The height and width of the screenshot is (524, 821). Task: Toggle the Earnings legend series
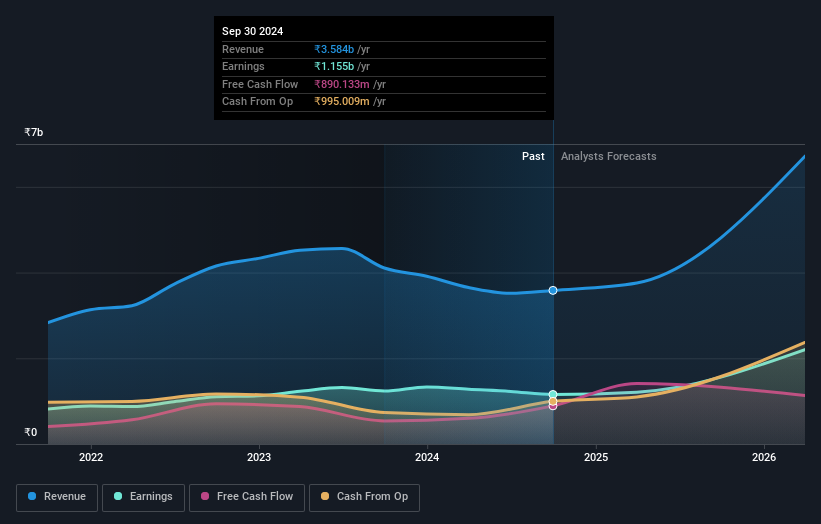pyautogui.click(x=143, y=497)
